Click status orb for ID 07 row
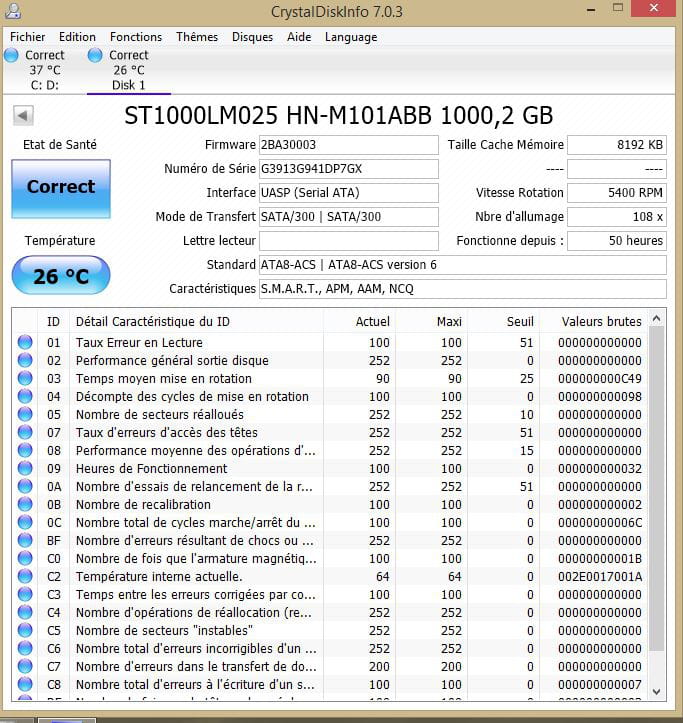The width and height of the screenshot is (683, 723). (x=25, y=432)
